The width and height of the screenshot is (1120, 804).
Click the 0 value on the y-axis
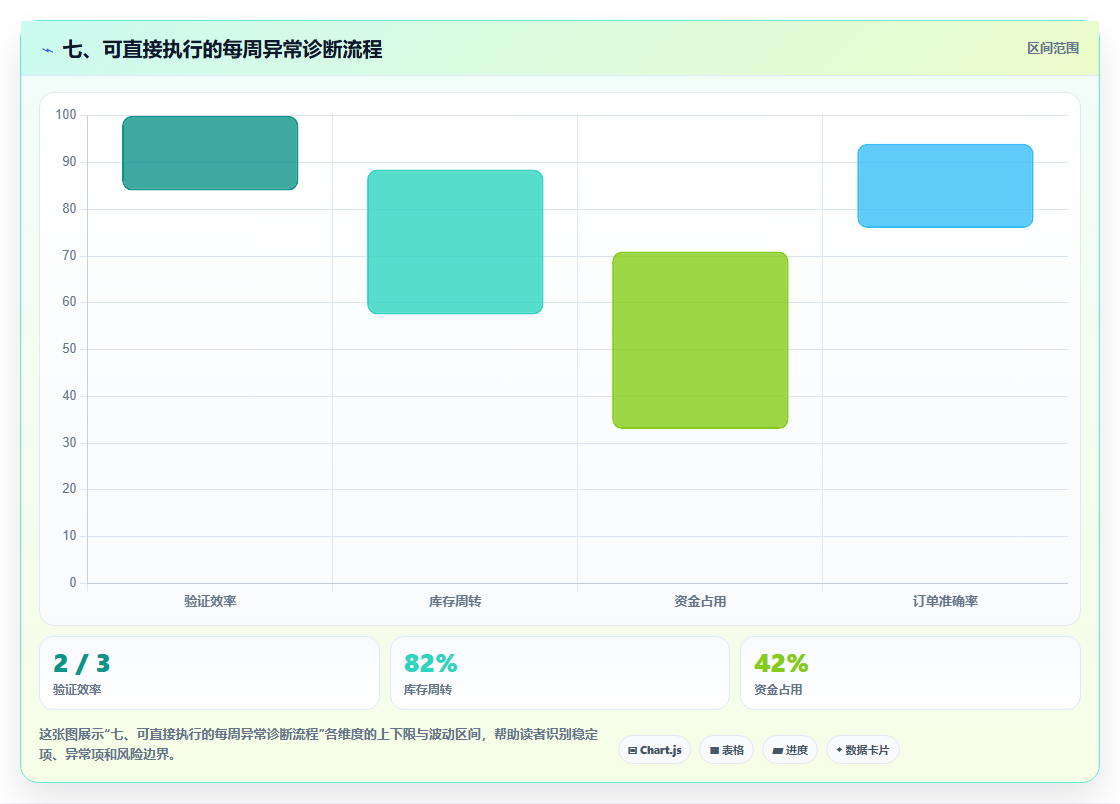click(x=73, y=583)
